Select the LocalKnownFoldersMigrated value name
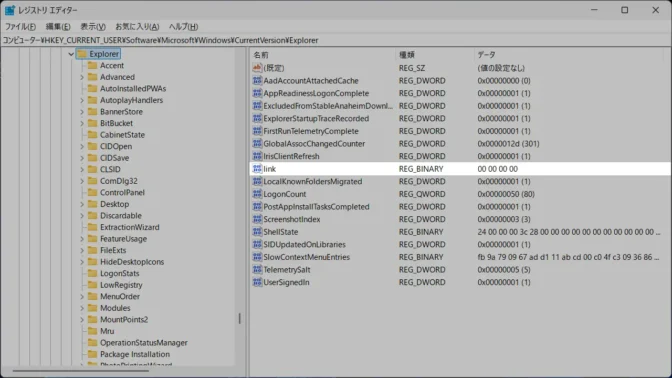 313,181
